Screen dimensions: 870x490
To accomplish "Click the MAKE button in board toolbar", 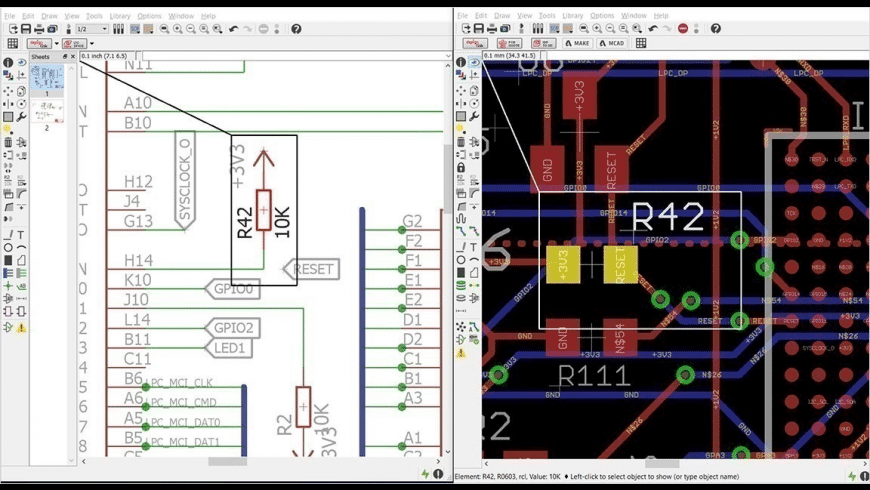I will [577, 44].
